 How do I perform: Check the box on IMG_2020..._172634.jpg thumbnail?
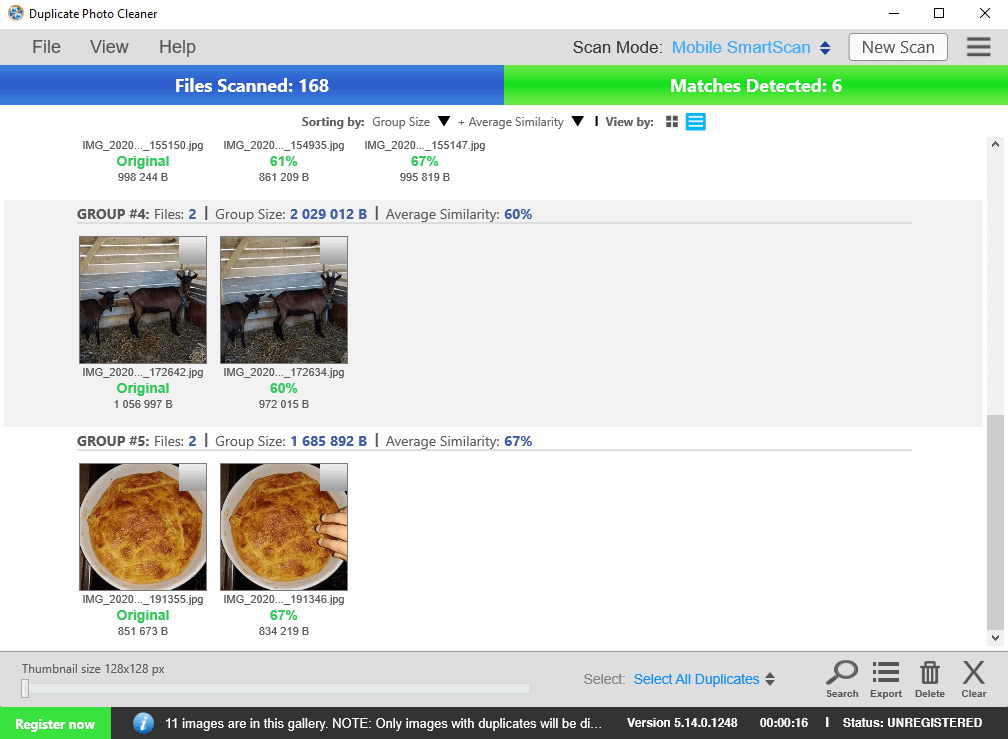333,251
